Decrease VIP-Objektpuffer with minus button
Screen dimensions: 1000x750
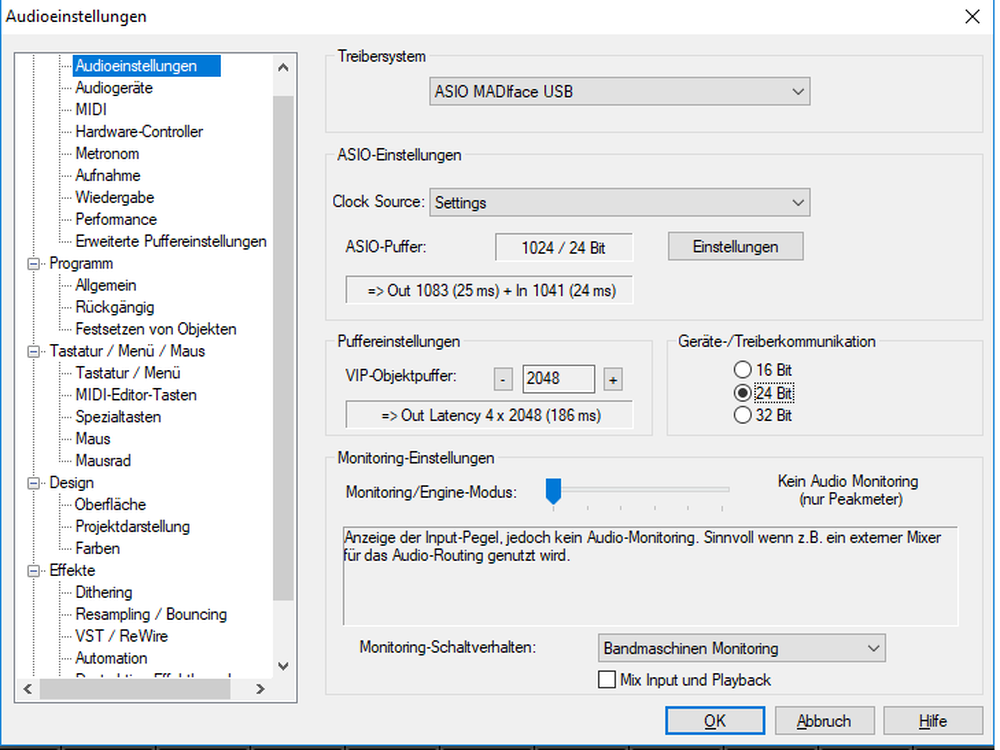pos(504,380)
